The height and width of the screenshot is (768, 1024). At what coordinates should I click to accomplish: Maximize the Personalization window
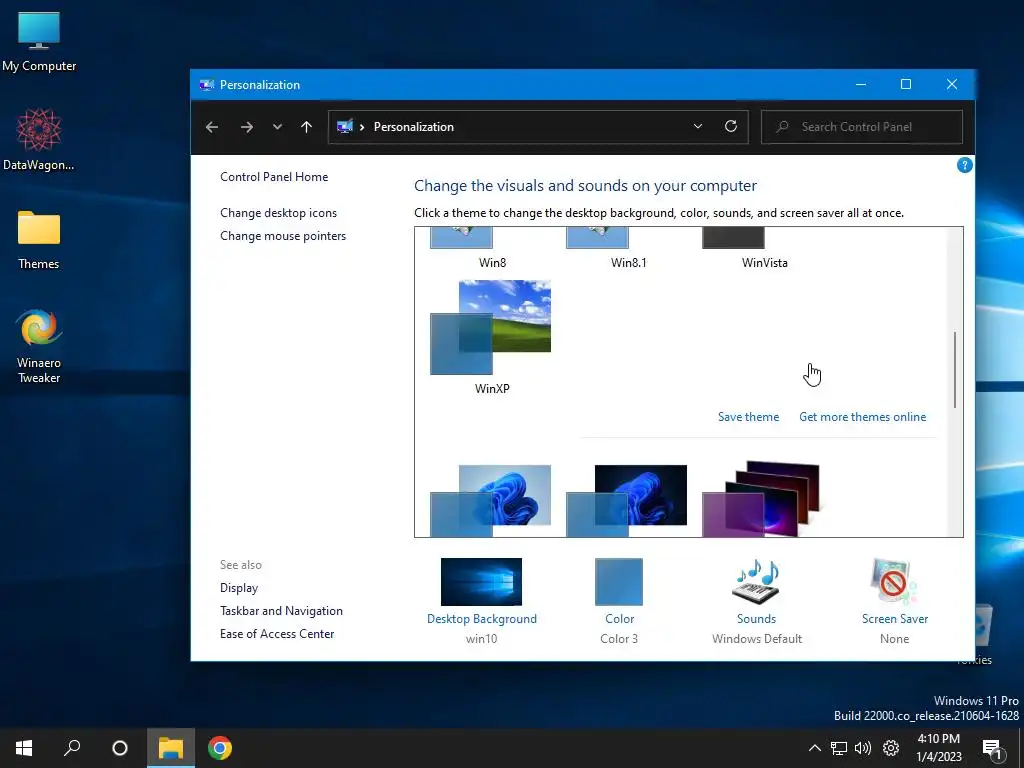click(x=906, y=84)
